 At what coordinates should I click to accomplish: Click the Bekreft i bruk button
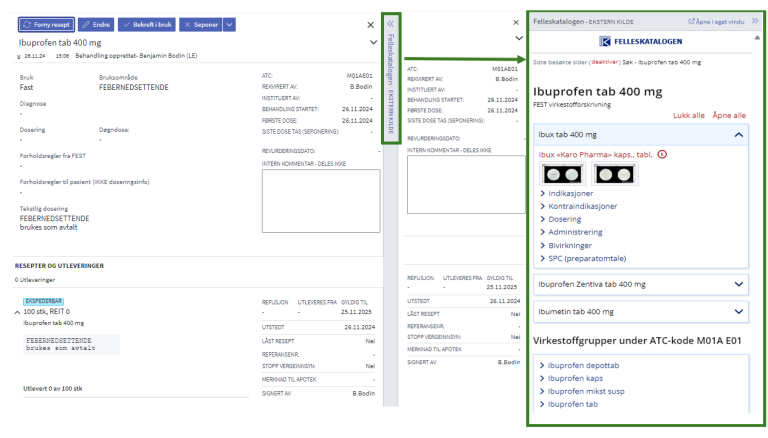click(x=147, y=24)
